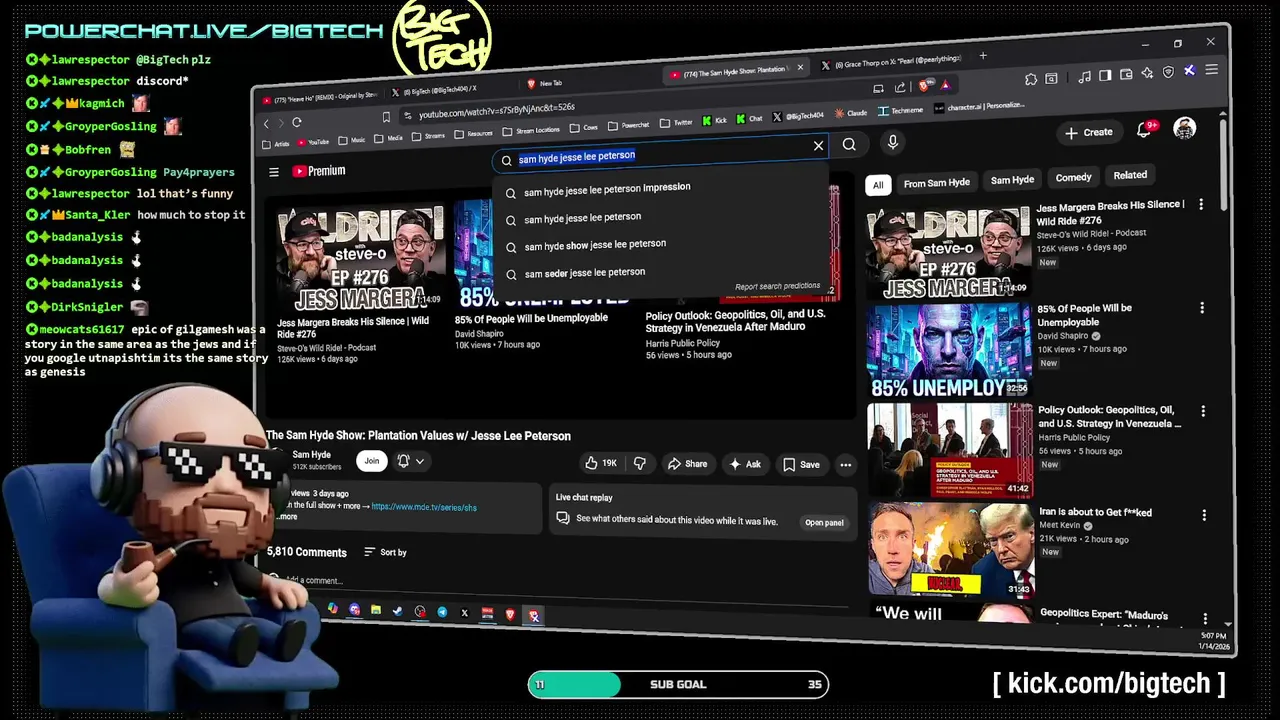Open sidebar thumbnail of Iran is about to video

[x=950, y=549]
